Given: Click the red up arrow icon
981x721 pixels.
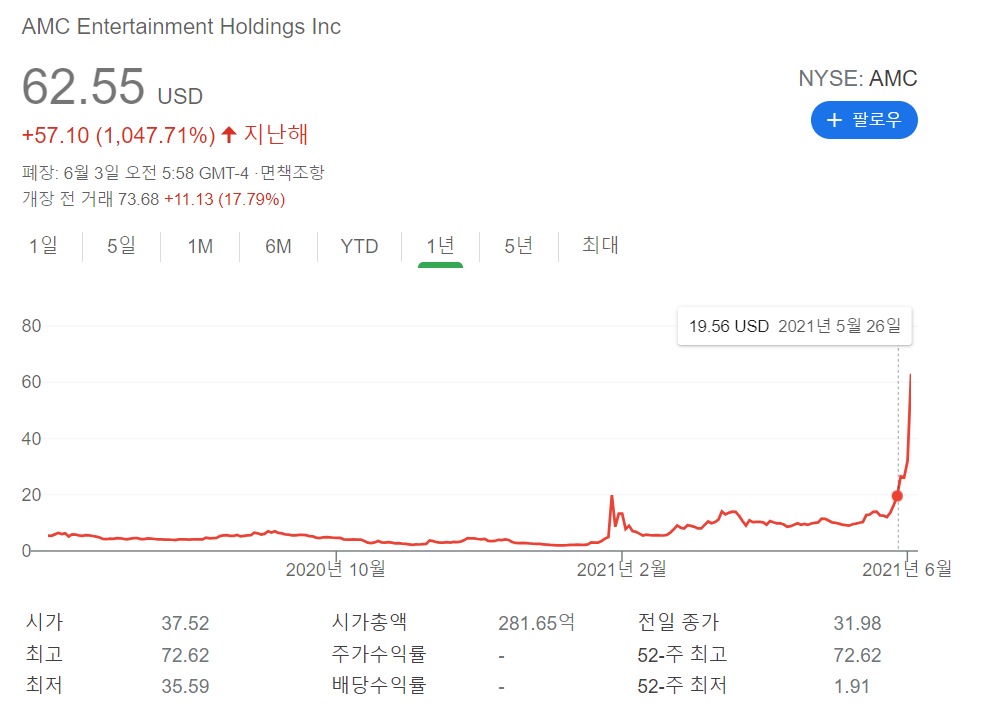Looking at the screenshot, I should 229,134.
